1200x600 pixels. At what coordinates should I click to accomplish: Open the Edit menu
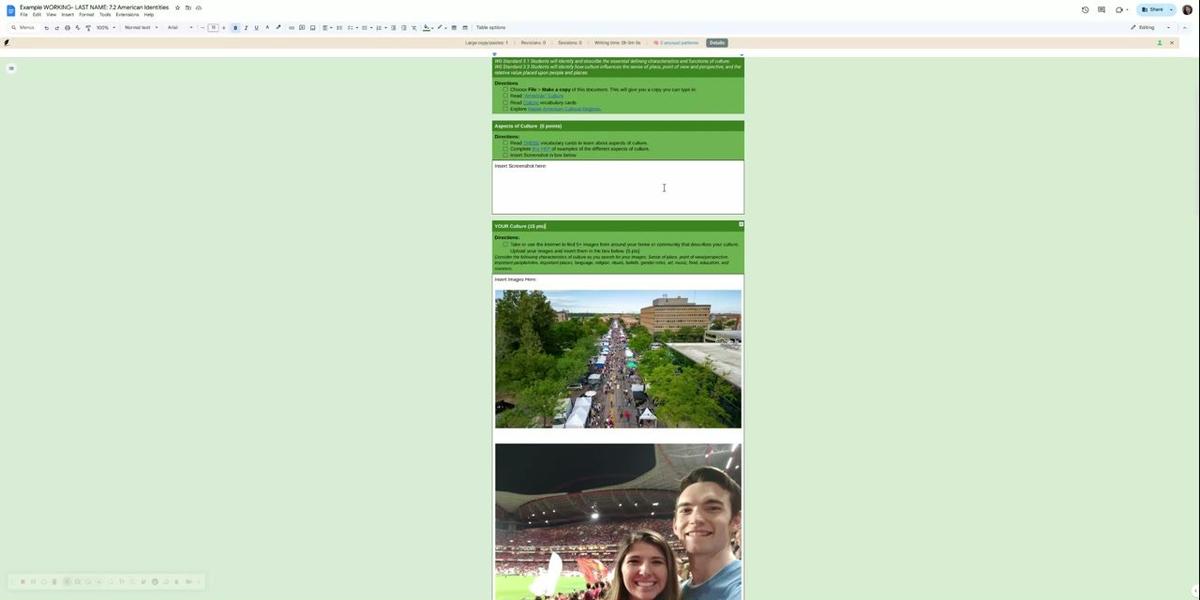(x=37, y=15)
